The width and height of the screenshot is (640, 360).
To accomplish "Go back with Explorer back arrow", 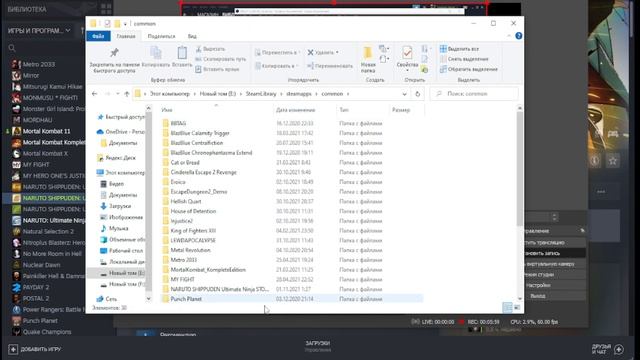I will (95, 94).
